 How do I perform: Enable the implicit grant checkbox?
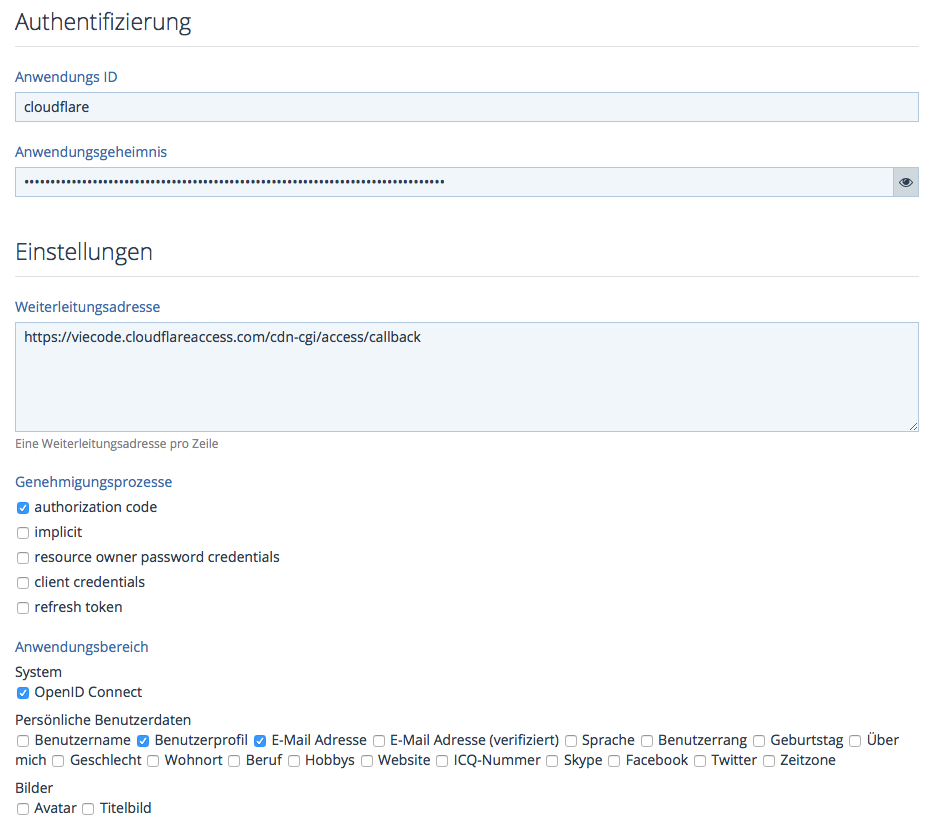click(x=23, y=533)
